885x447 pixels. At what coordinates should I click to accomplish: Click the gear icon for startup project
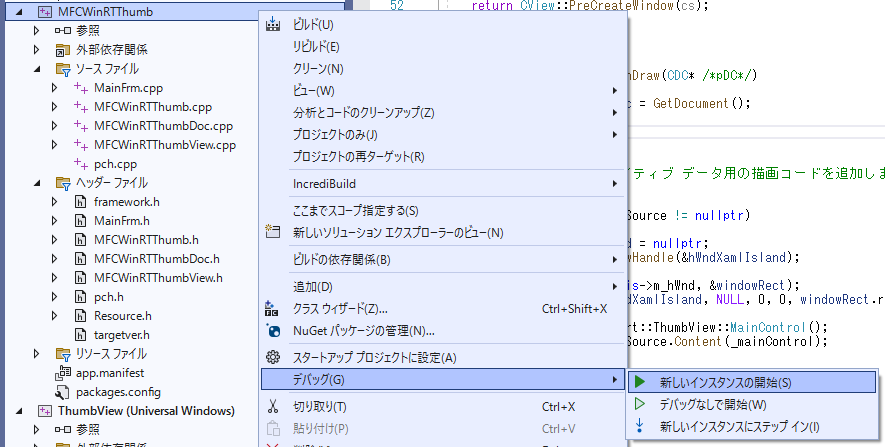[273, 357]
